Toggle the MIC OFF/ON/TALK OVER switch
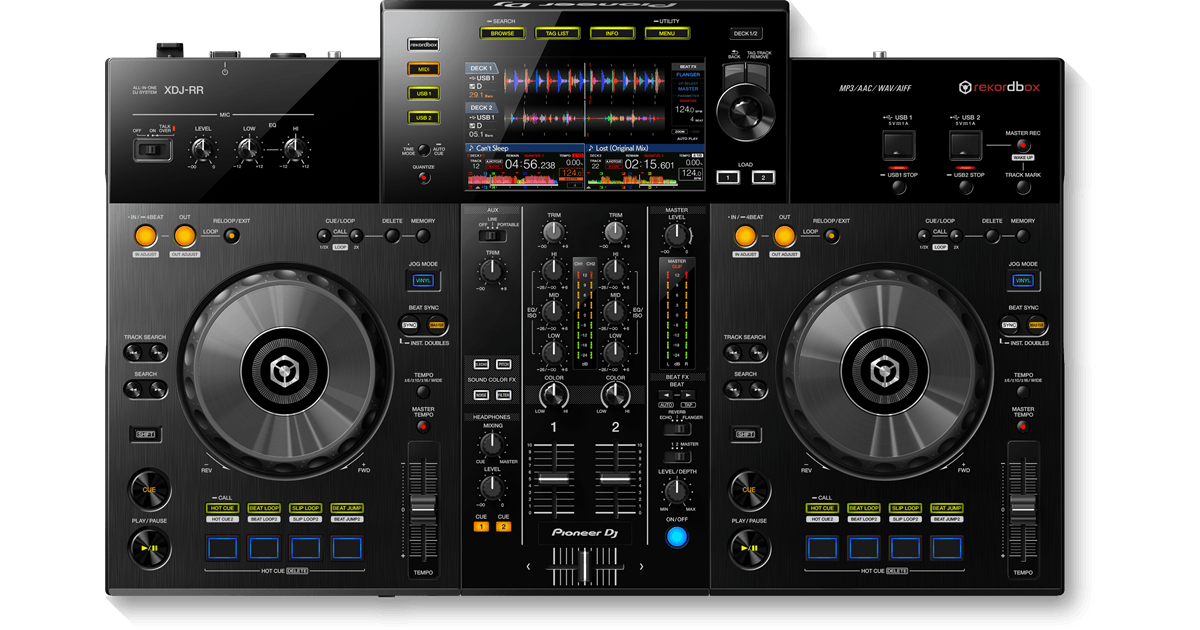This screenshot has width=1200, height=630. 153,150
